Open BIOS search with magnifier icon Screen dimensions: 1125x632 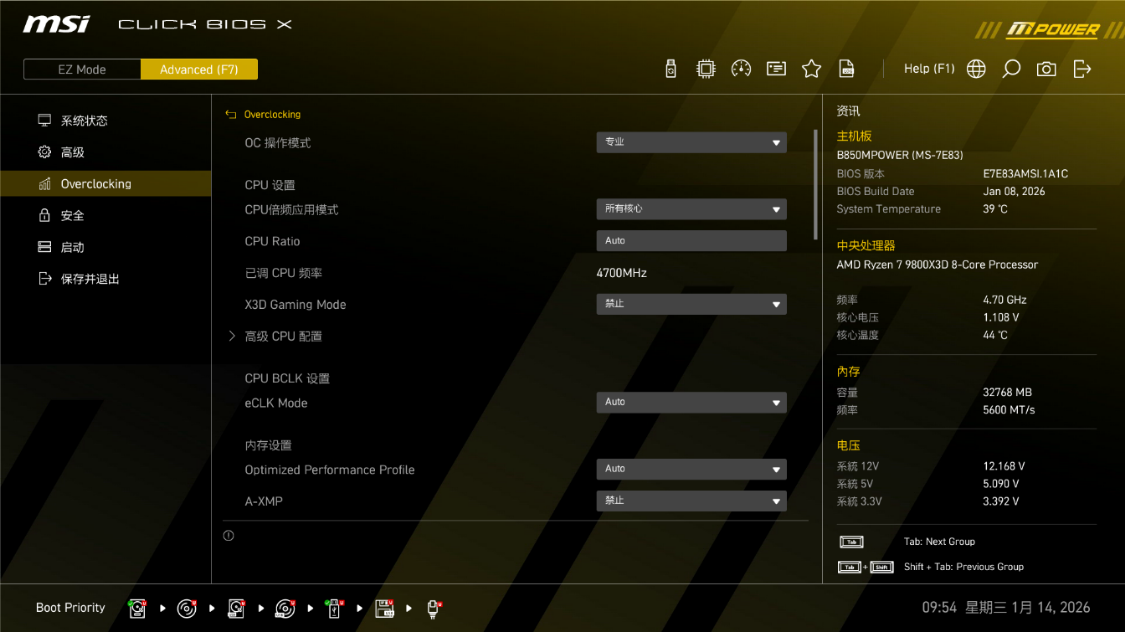pos(1011,69)
